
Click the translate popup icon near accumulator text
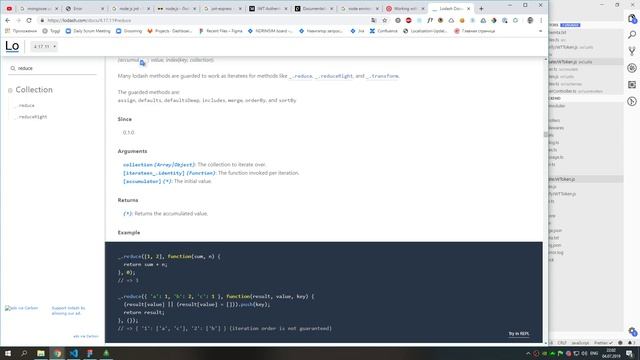tap(142, 63)
